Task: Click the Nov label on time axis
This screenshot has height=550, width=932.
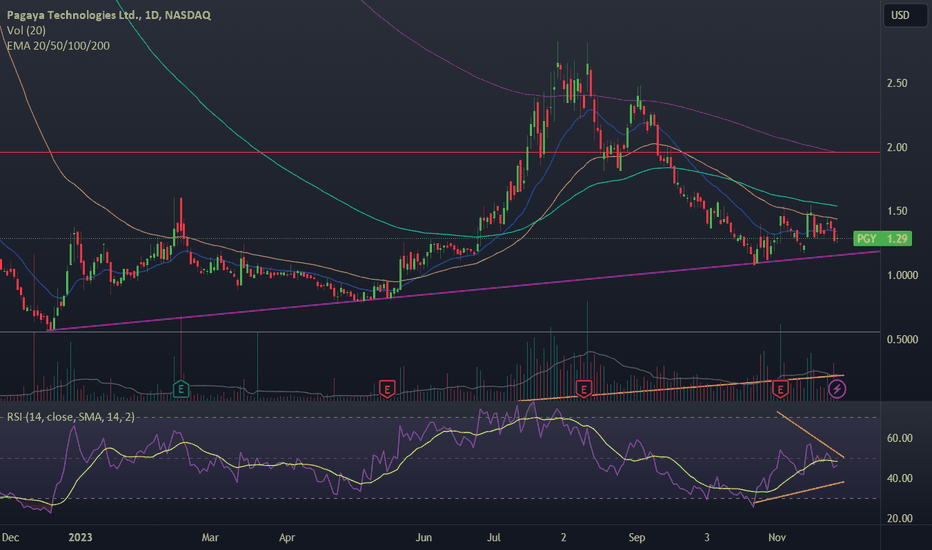Action: click(x=777, y=538)
